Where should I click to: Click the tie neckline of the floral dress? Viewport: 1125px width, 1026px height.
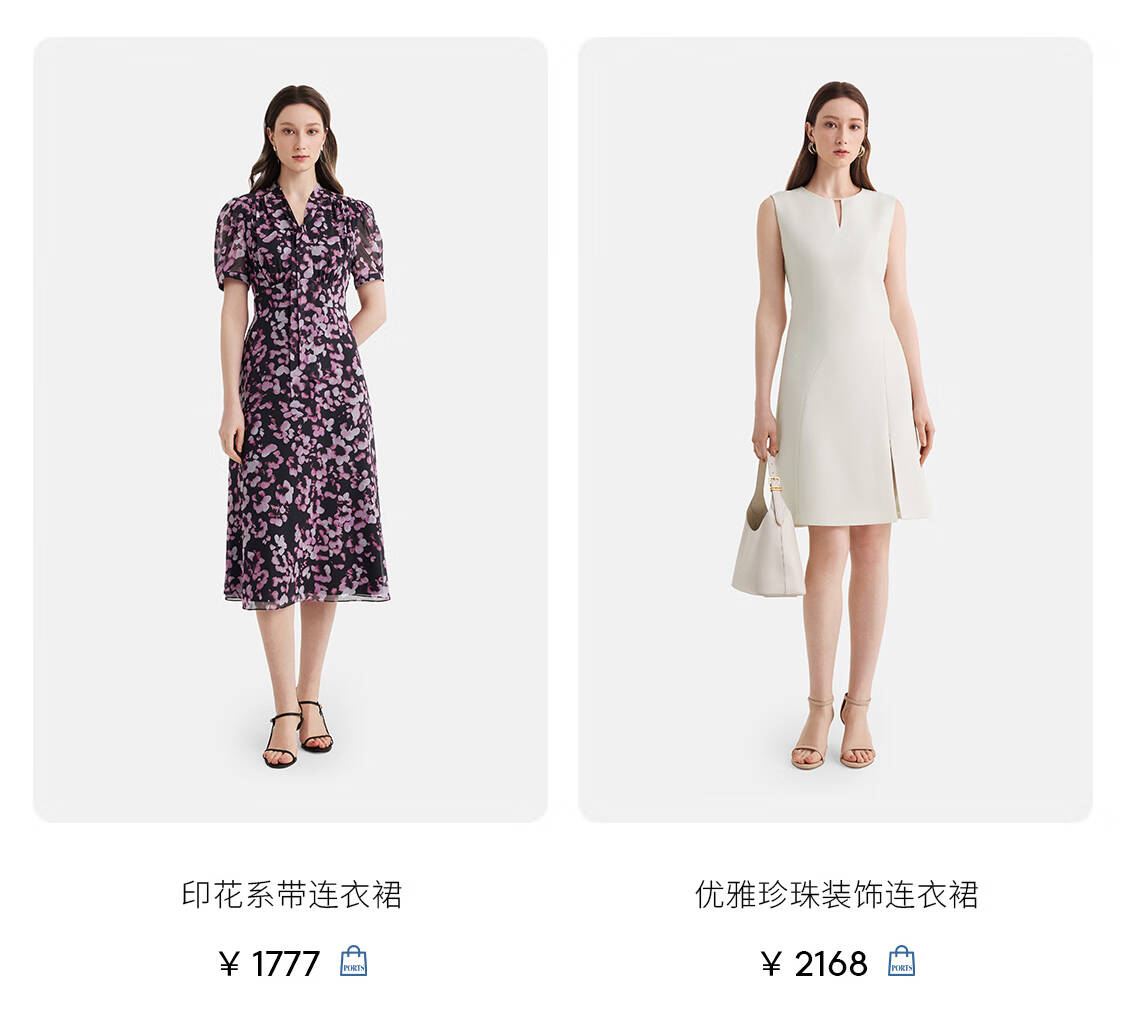click(x=298, y=215)
